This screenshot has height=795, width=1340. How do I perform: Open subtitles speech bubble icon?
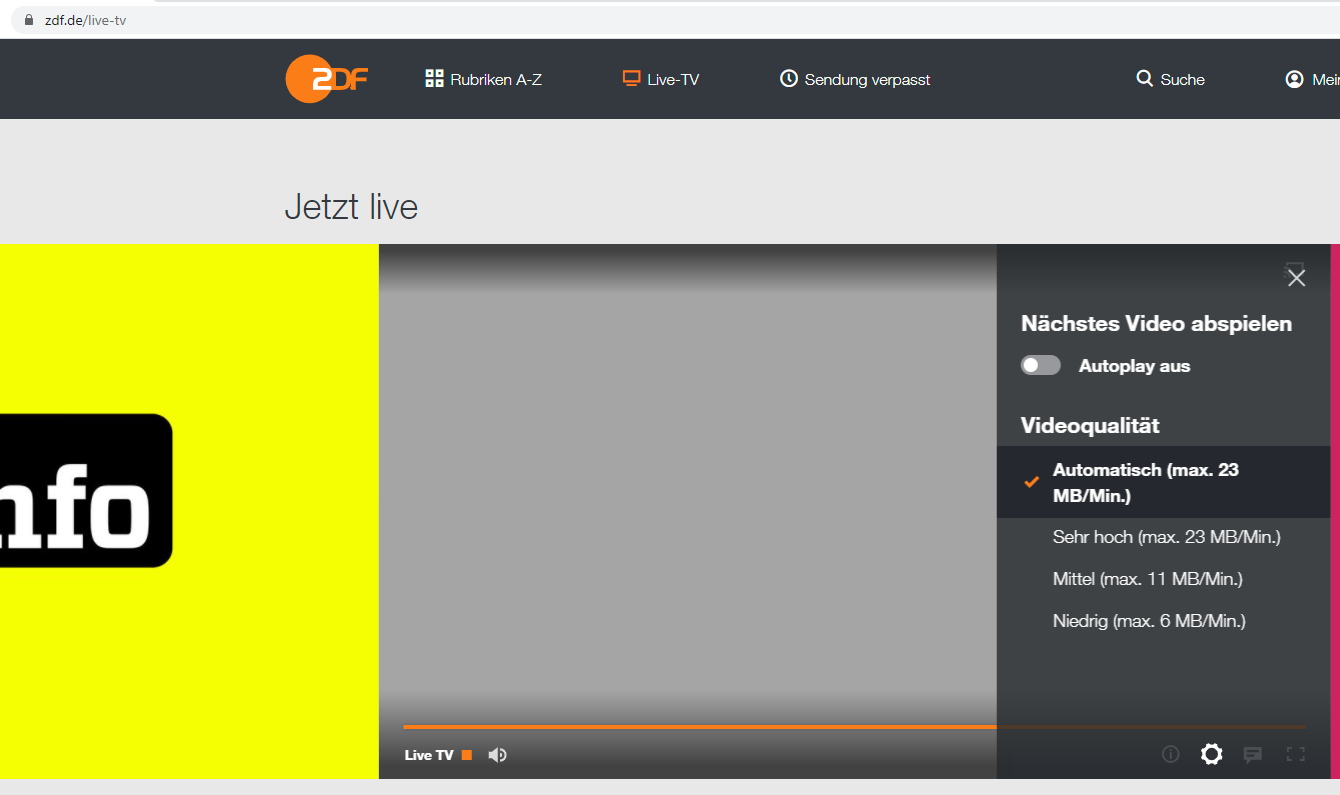click(x=1252, y=755)
